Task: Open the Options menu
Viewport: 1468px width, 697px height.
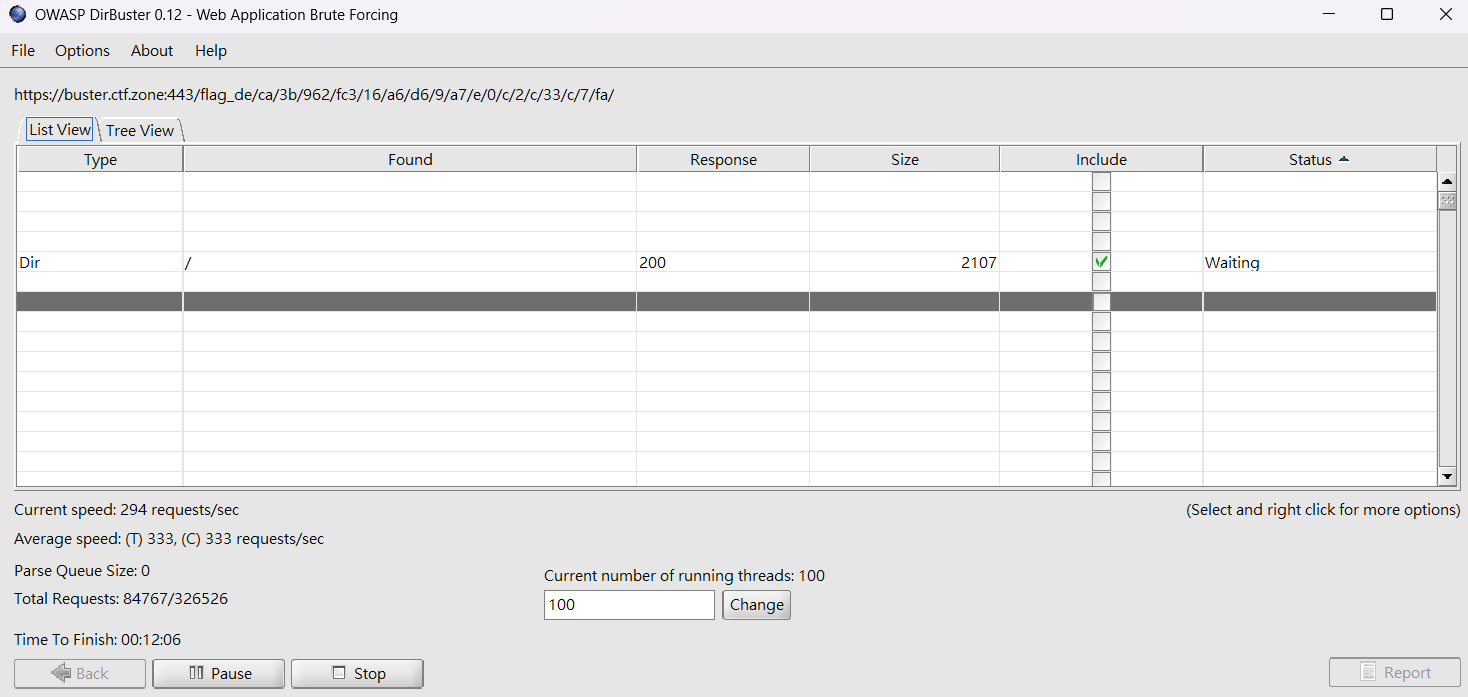Action: click(82, 51)
